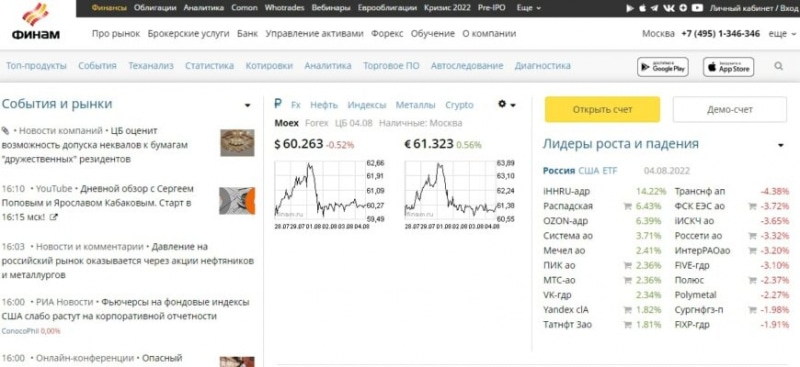The height and width of the screenshot is (367, 800).
Task: Click the Открыть счет button
Action: pyautogui.click(x=602, y=110)
